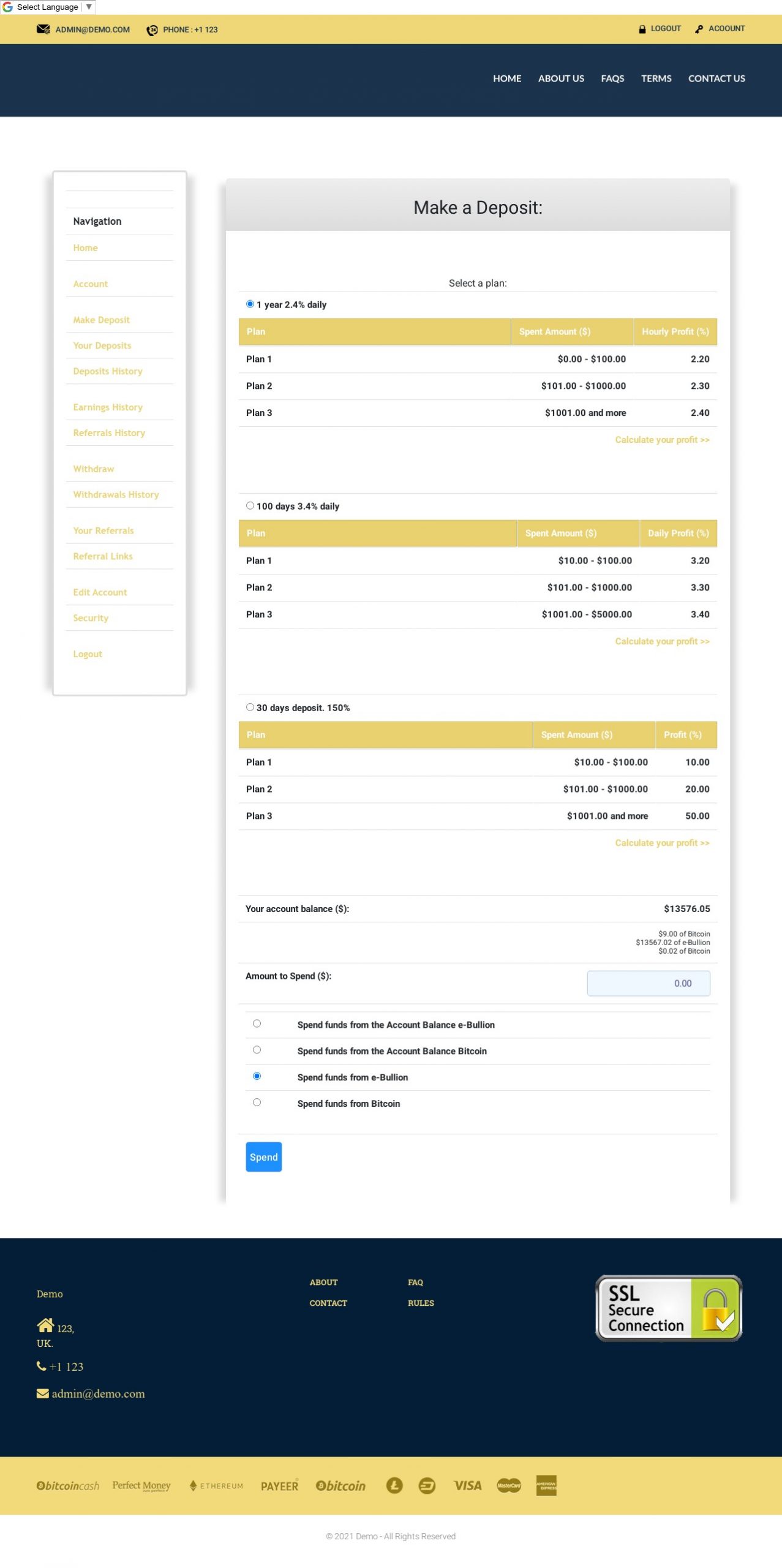Open the Select Language dropdown
The height and width of the screenshot is (1568, 782).
(48, 7)
